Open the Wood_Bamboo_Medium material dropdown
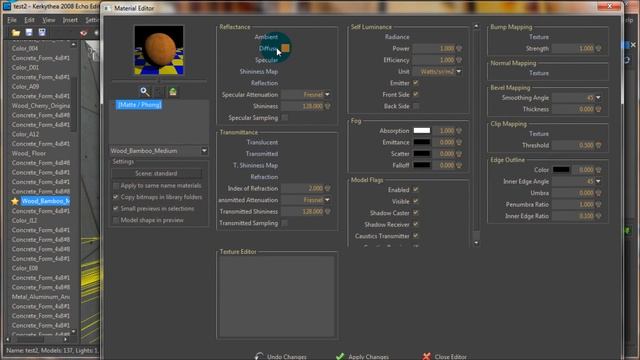The width and height of the screenshot is (640, 360). [204, 151]
